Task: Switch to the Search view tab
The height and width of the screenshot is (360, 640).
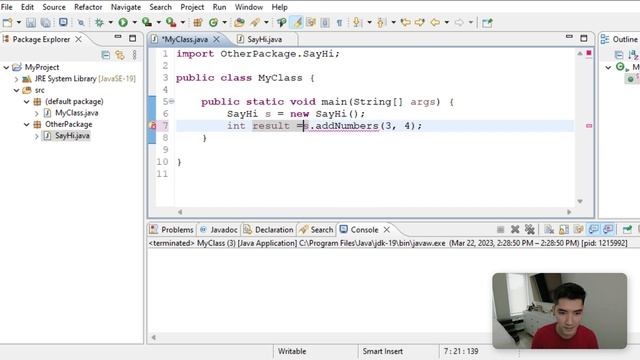Action: click(x=316, y=230)
